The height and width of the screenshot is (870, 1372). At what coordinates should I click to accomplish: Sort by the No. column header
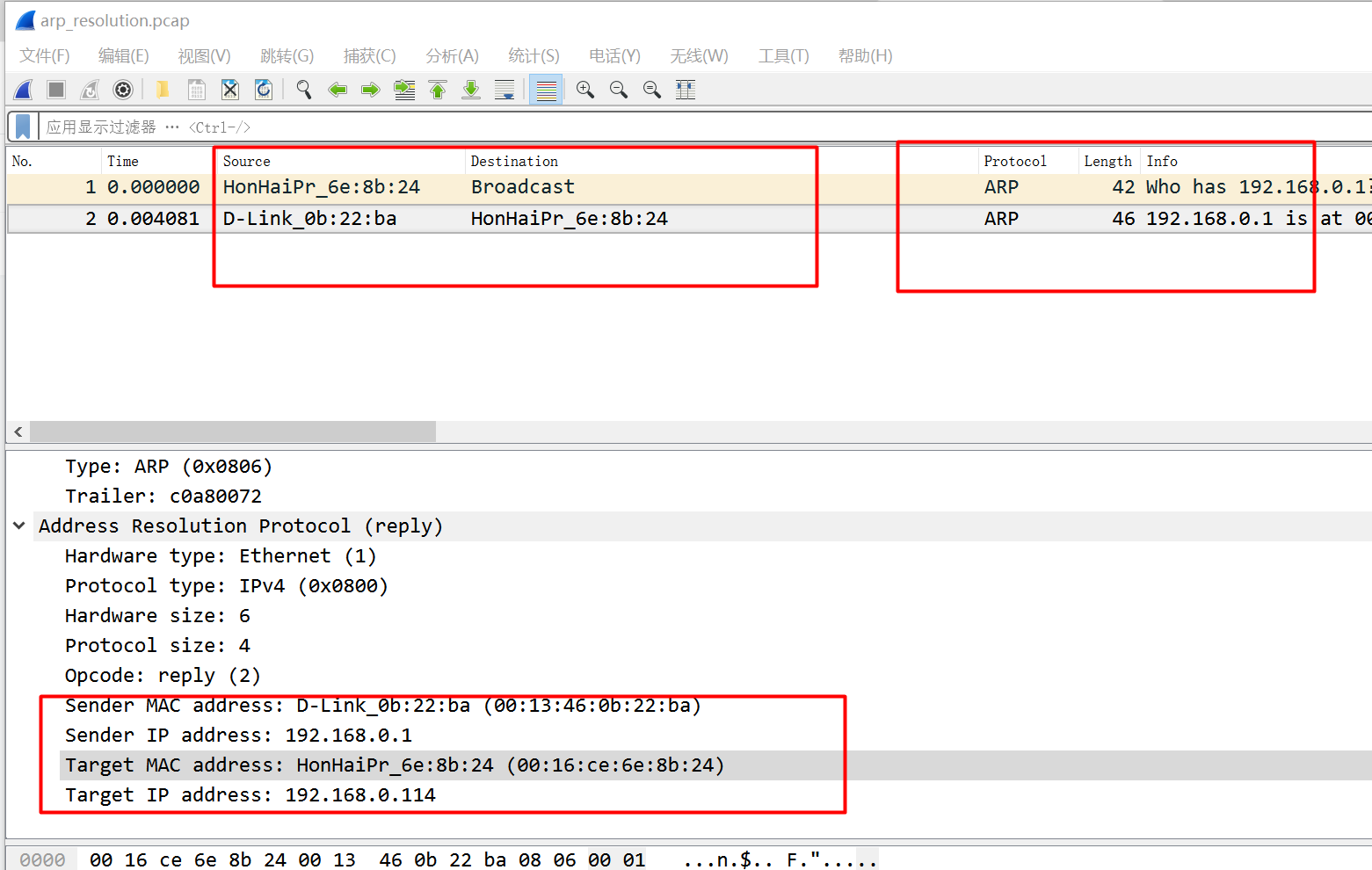coord(54,161)
